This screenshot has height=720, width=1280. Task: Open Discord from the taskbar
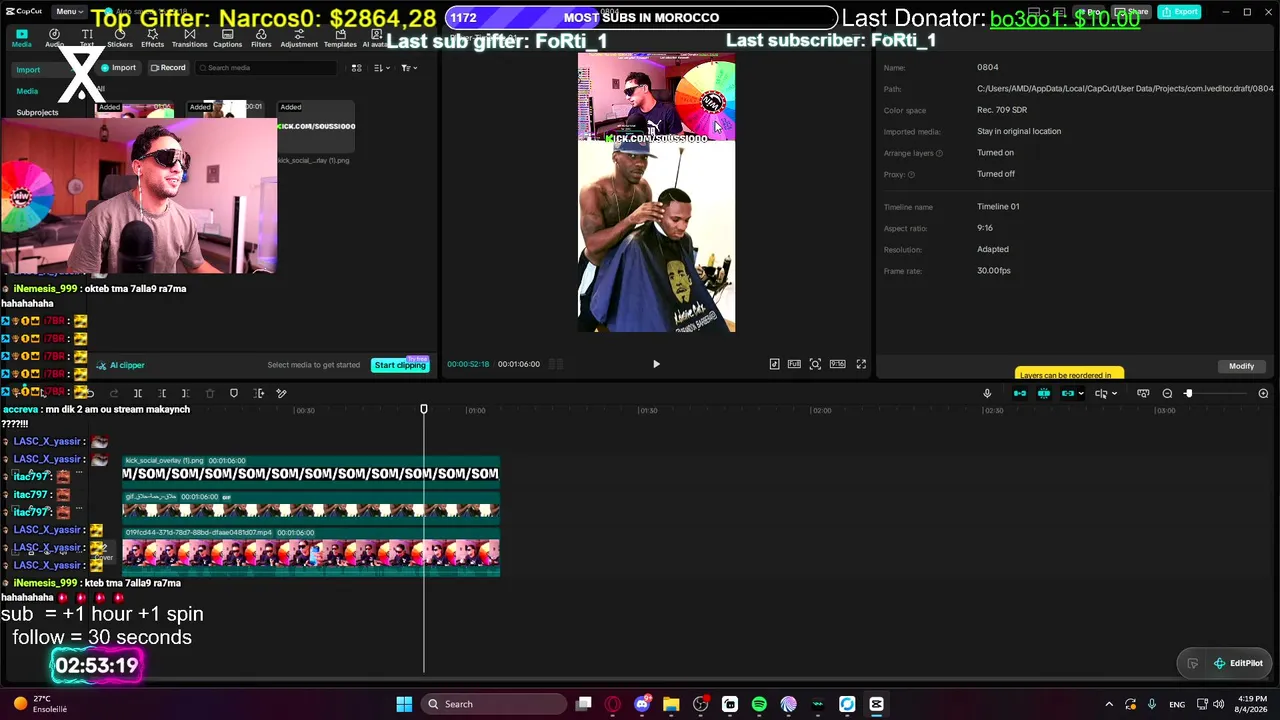click(642, 704)
